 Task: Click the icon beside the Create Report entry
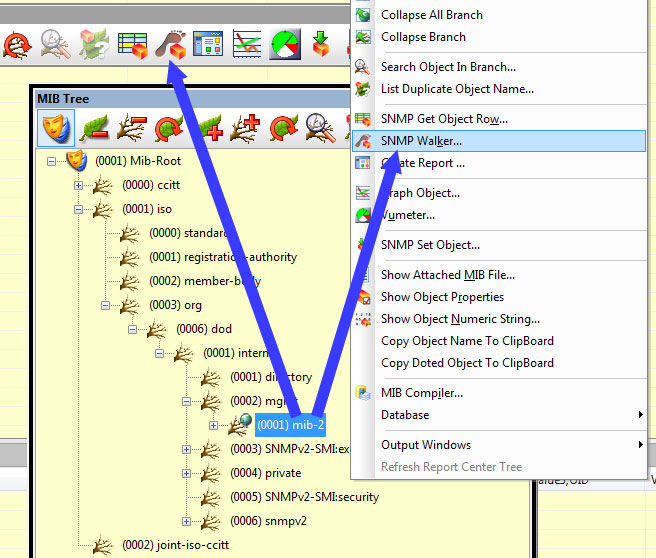pos(363,163)
